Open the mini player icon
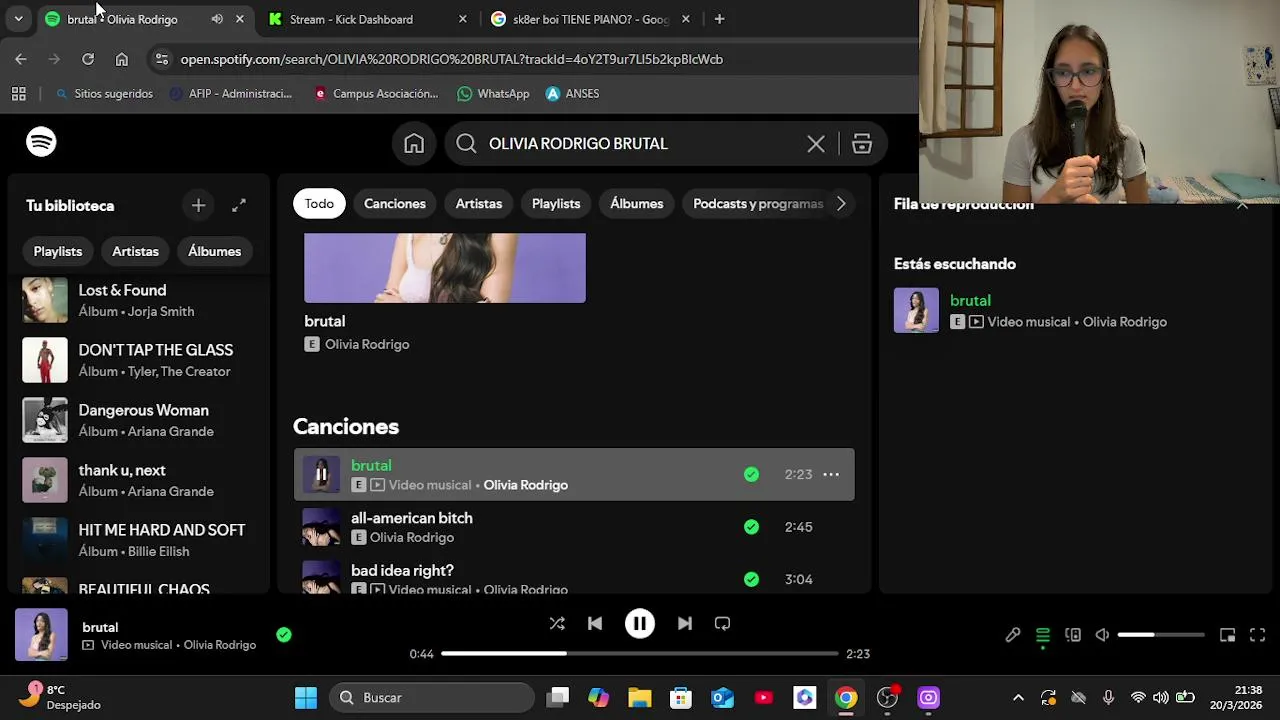 point(1227,635)
